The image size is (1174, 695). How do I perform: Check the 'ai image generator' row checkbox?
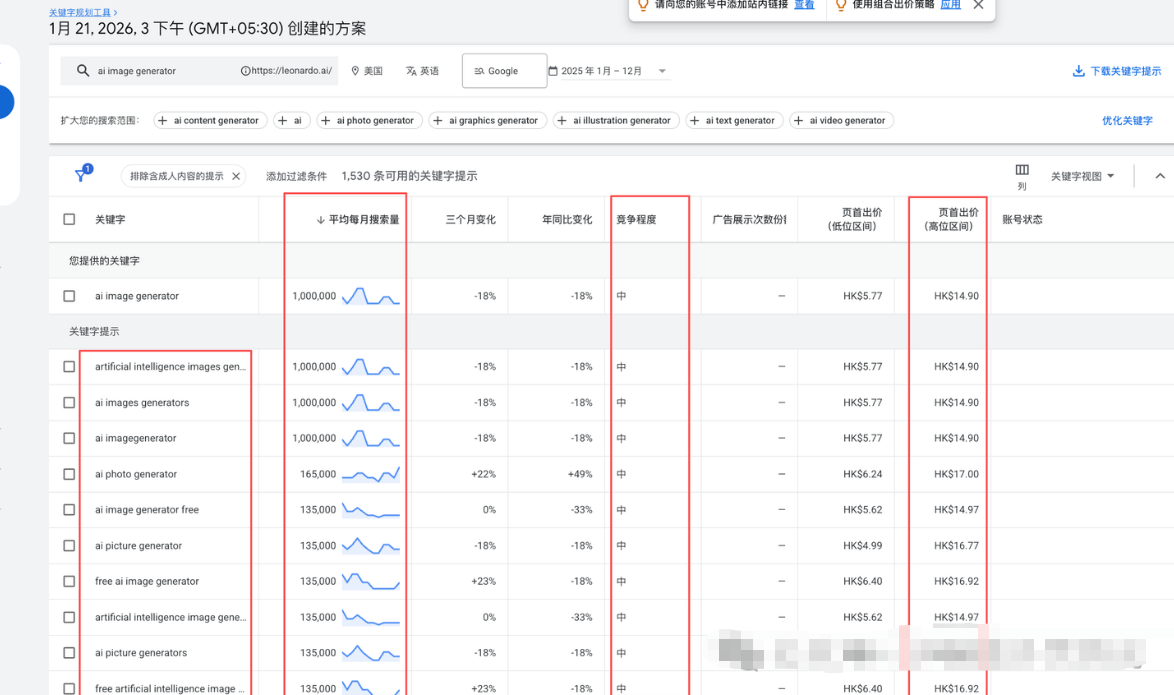pyautogui.click(x=70, y=296)
